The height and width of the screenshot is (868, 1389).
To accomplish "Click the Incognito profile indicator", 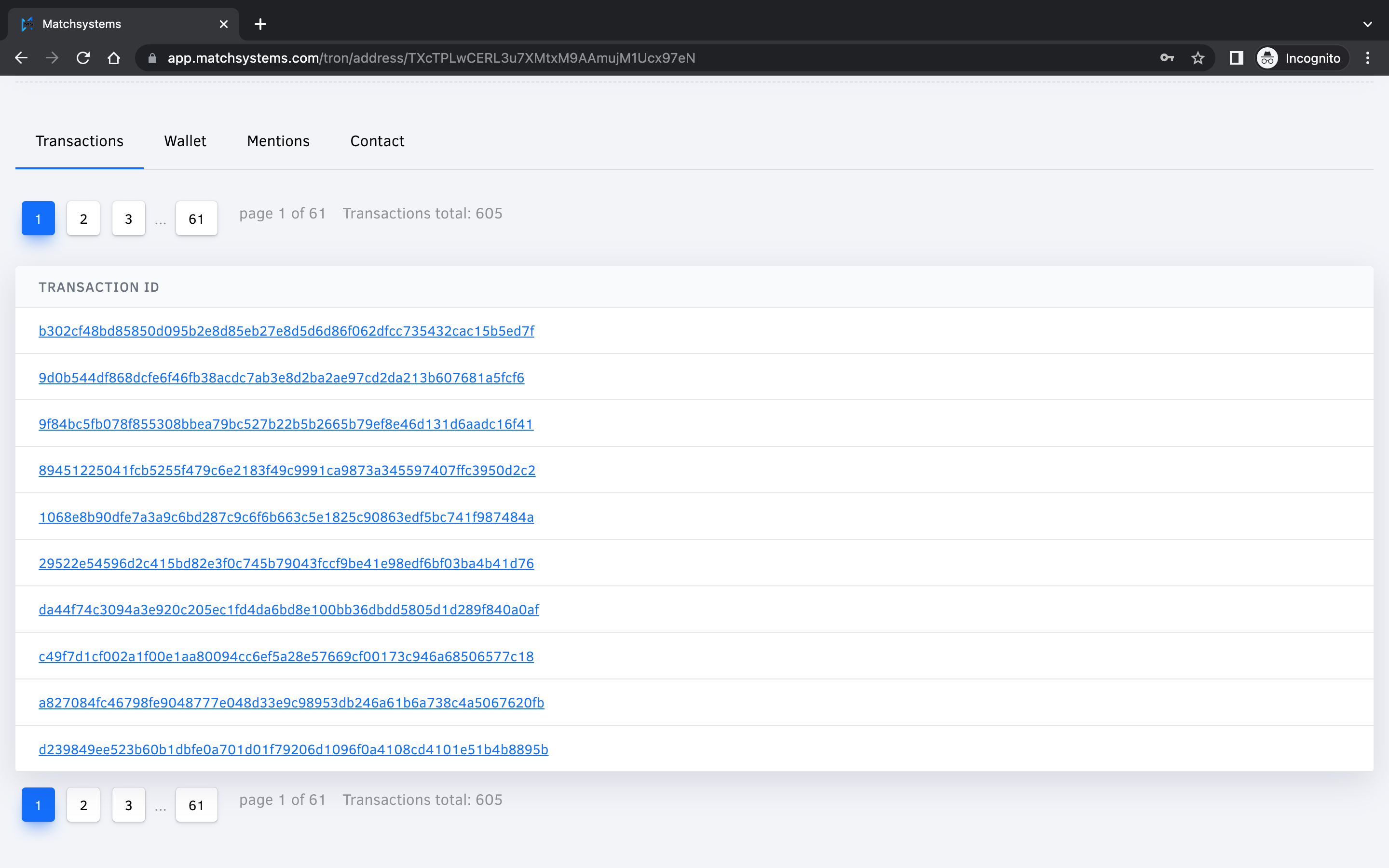I will click(x=1300, y=58).
